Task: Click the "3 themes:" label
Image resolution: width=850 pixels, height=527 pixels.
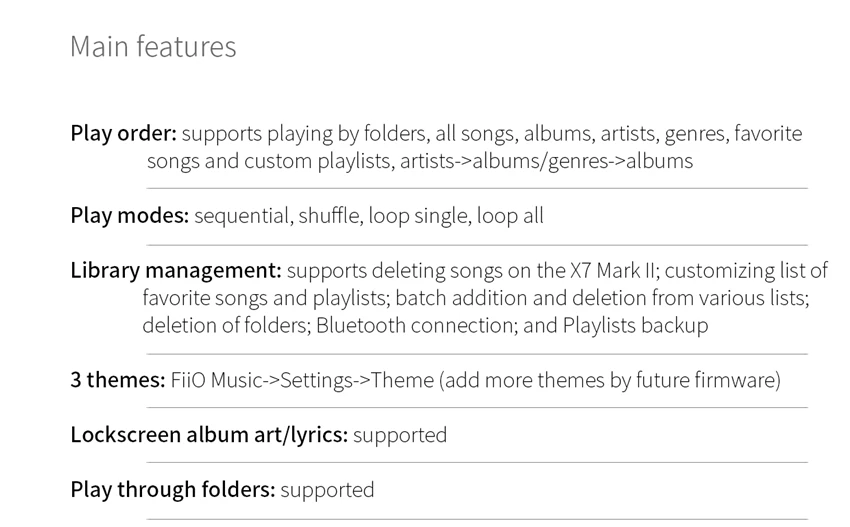Action: 117,380
